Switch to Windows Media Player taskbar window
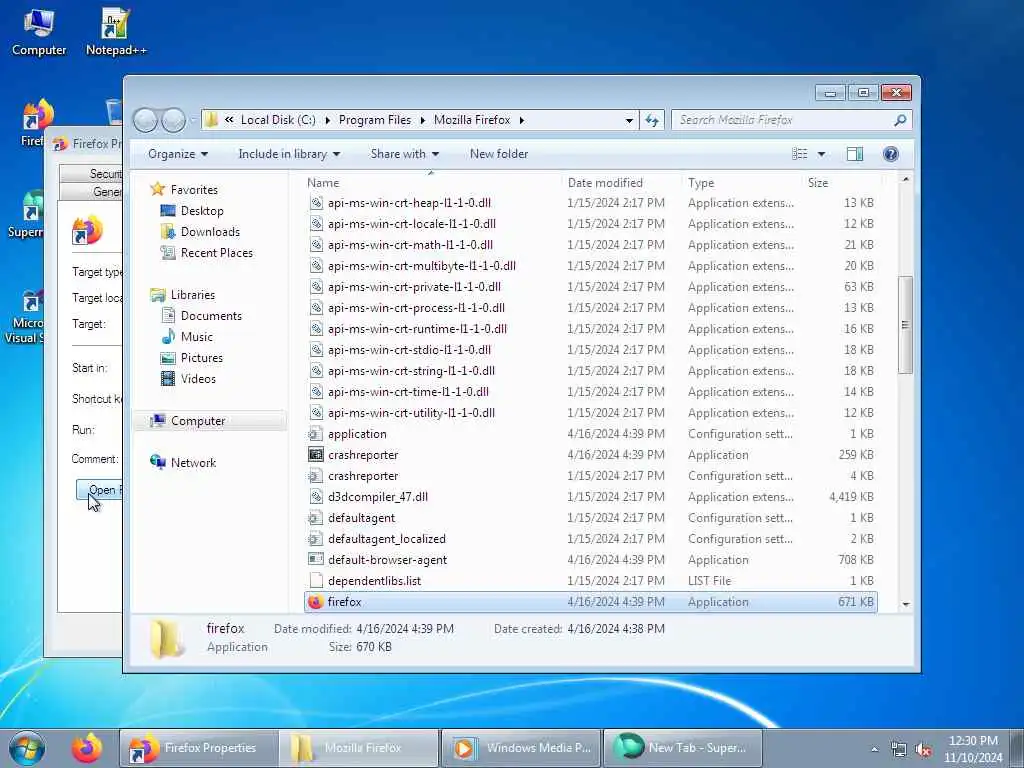 coord(520,748)
